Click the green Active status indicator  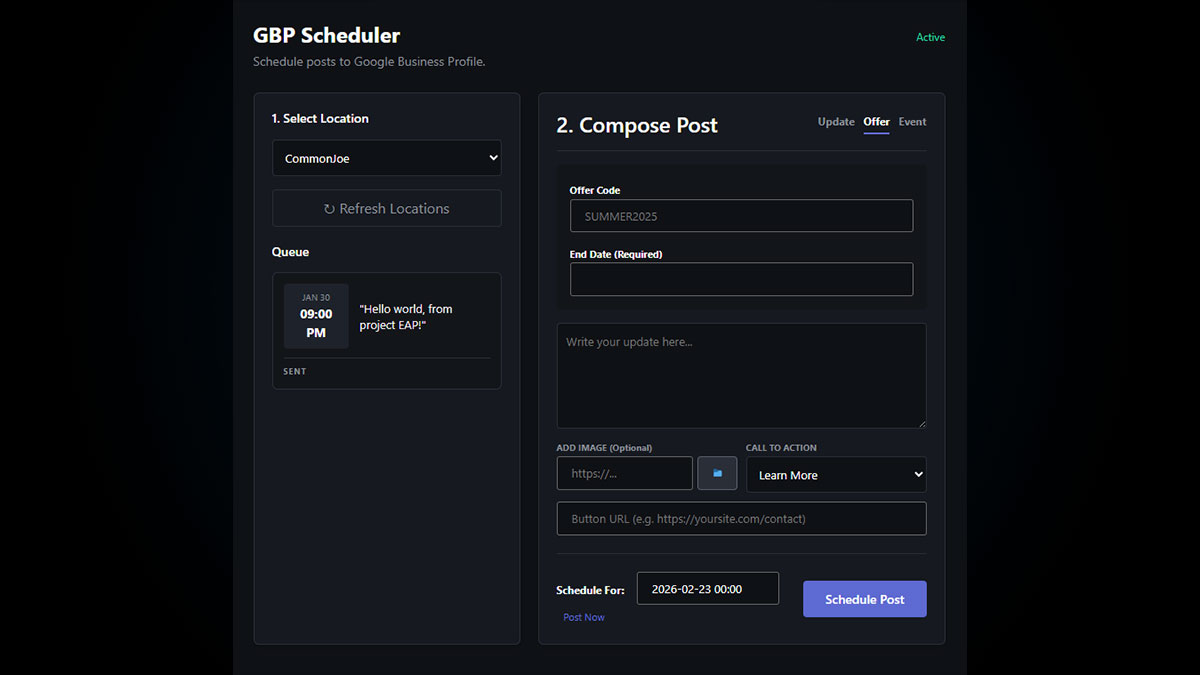tap(930, 38)
